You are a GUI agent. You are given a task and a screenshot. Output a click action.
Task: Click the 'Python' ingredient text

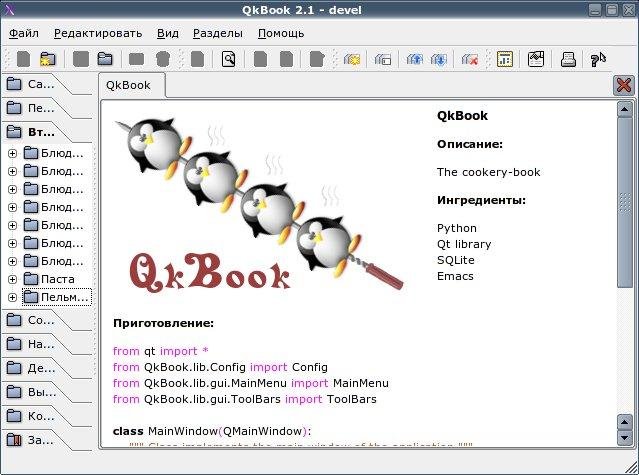(457, 228)
